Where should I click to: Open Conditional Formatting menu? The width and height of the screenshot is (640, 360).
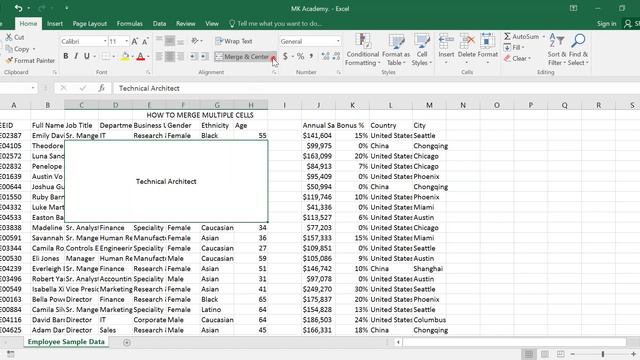[362, 49]
